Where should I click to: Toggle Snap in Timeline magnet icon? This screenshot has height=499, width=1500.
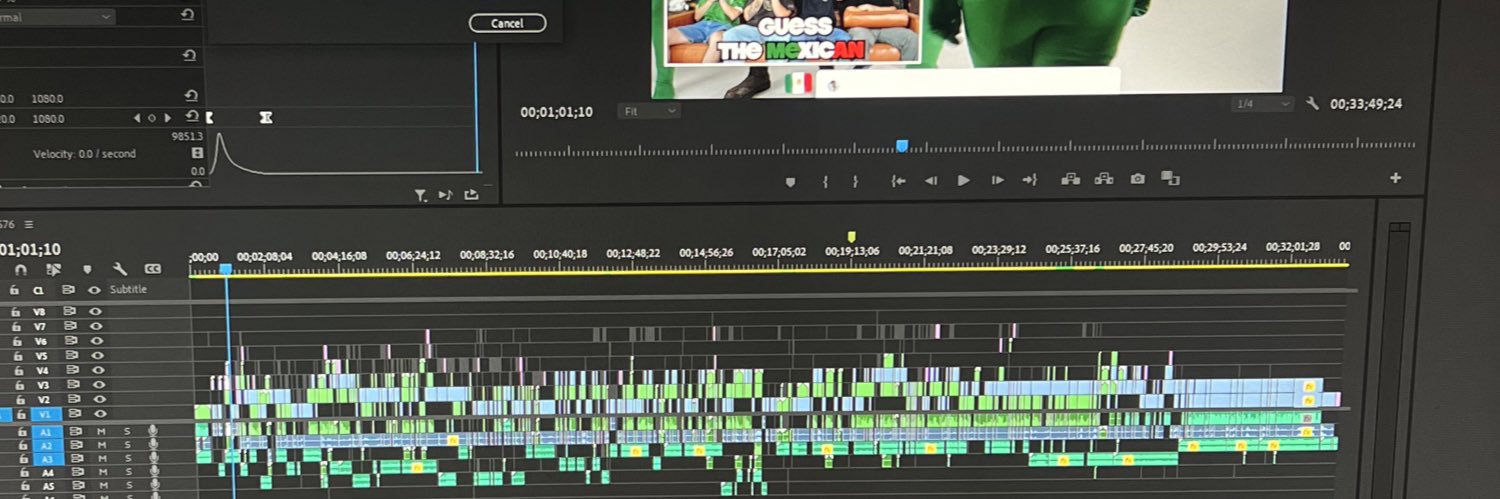point(20,270)
